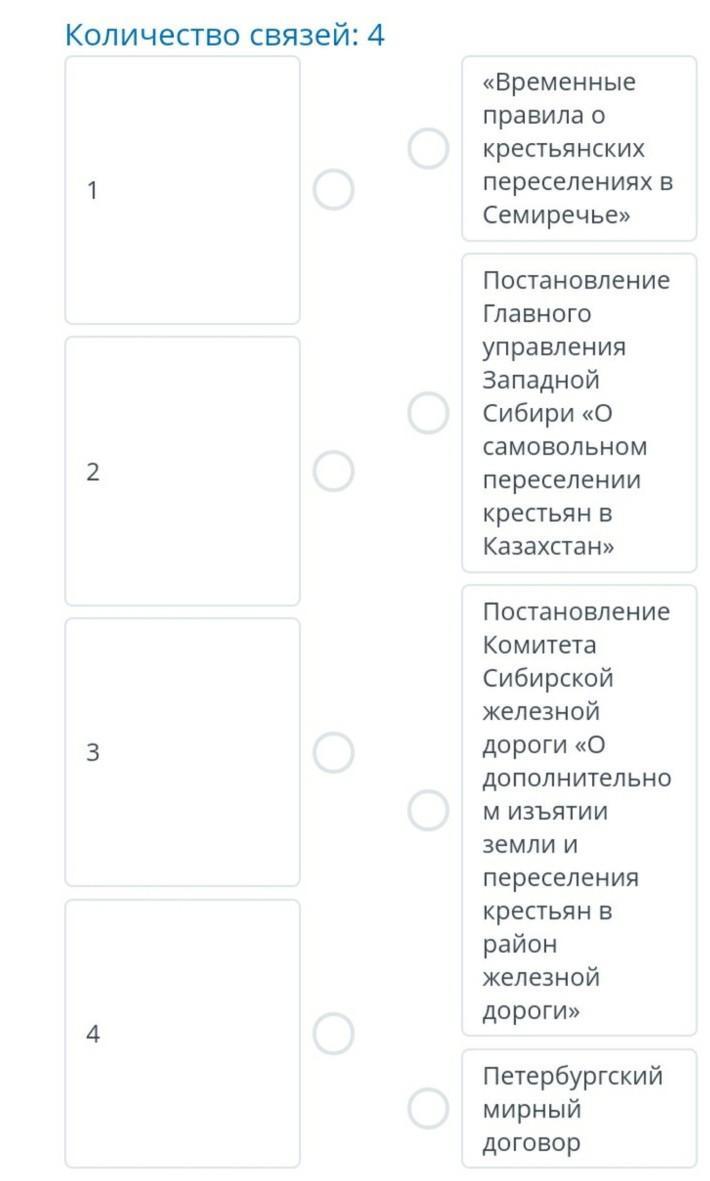
Task: Select the circle for Петербургский мирный договор
Action: tap(428, 1108)
